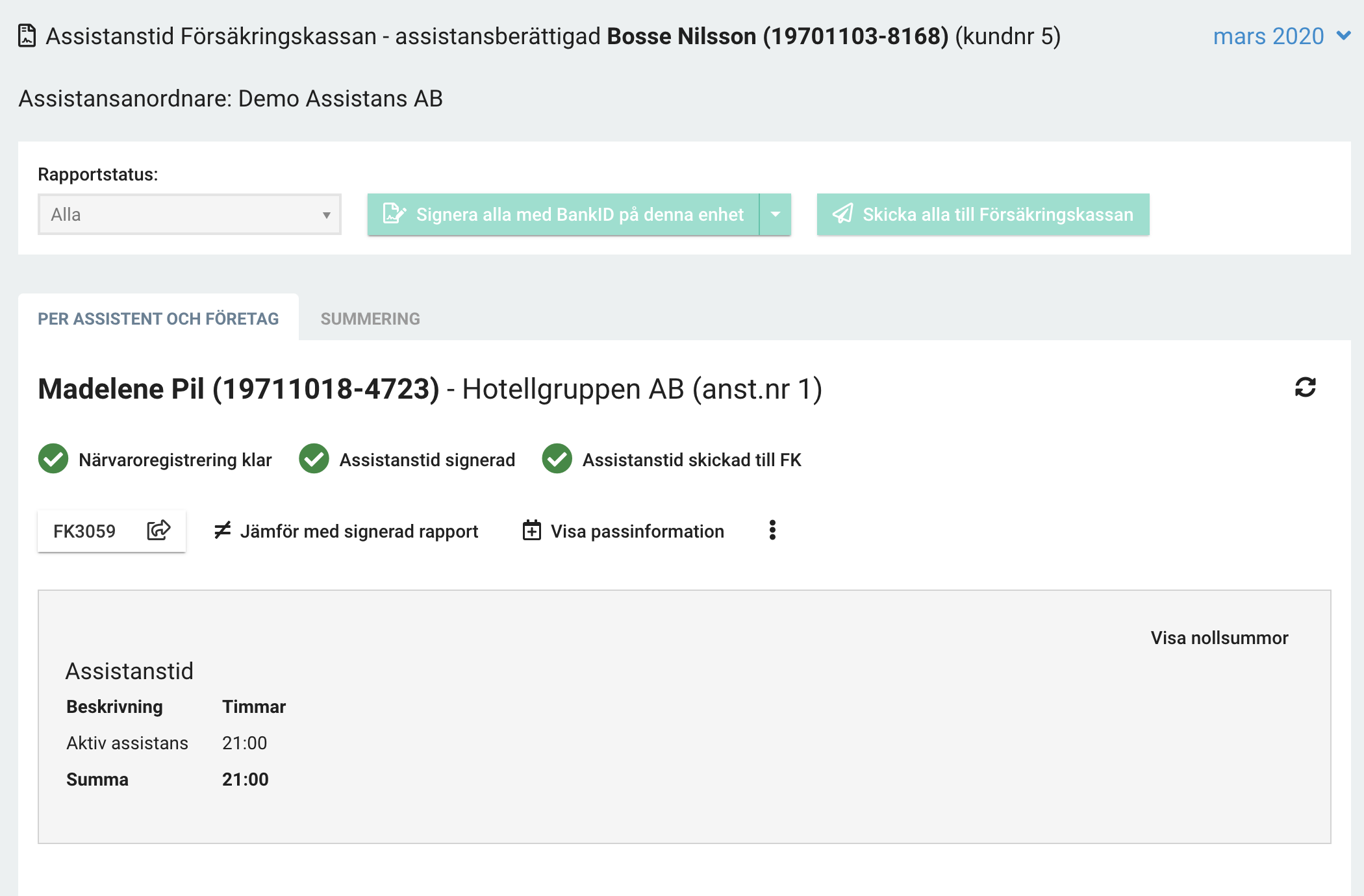The image size is (1364, 896).
Task: Click the Assistanstid skickad till FK checkmark
Action: (x=557, y=460)
